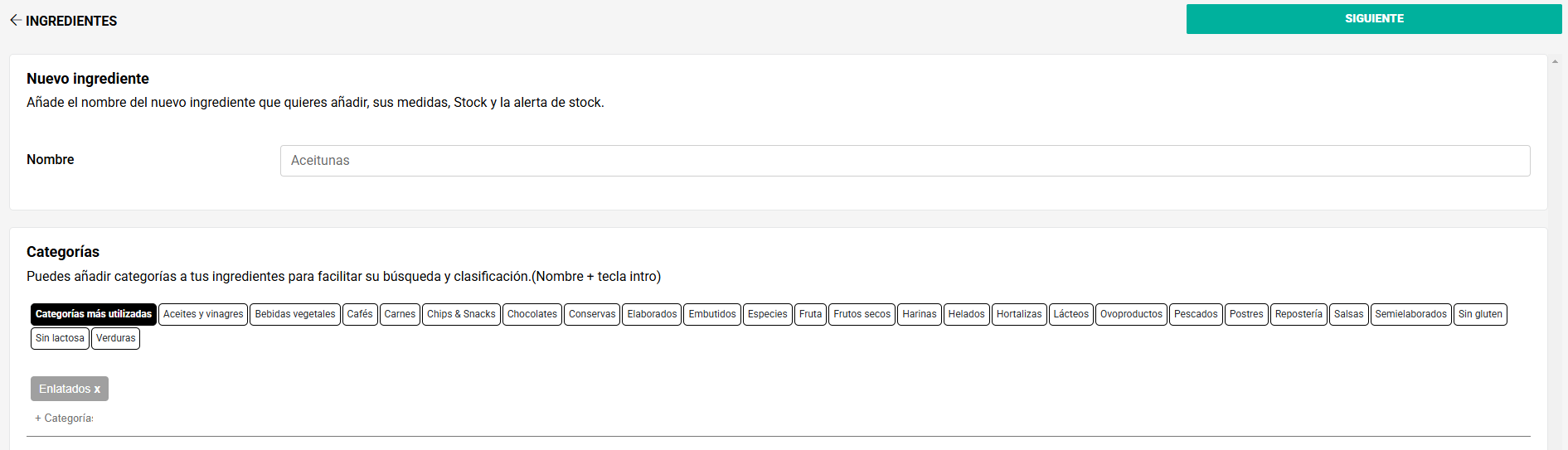Remove the Enlatados category tag
The image size is (1568, 450).
[97, 389]
